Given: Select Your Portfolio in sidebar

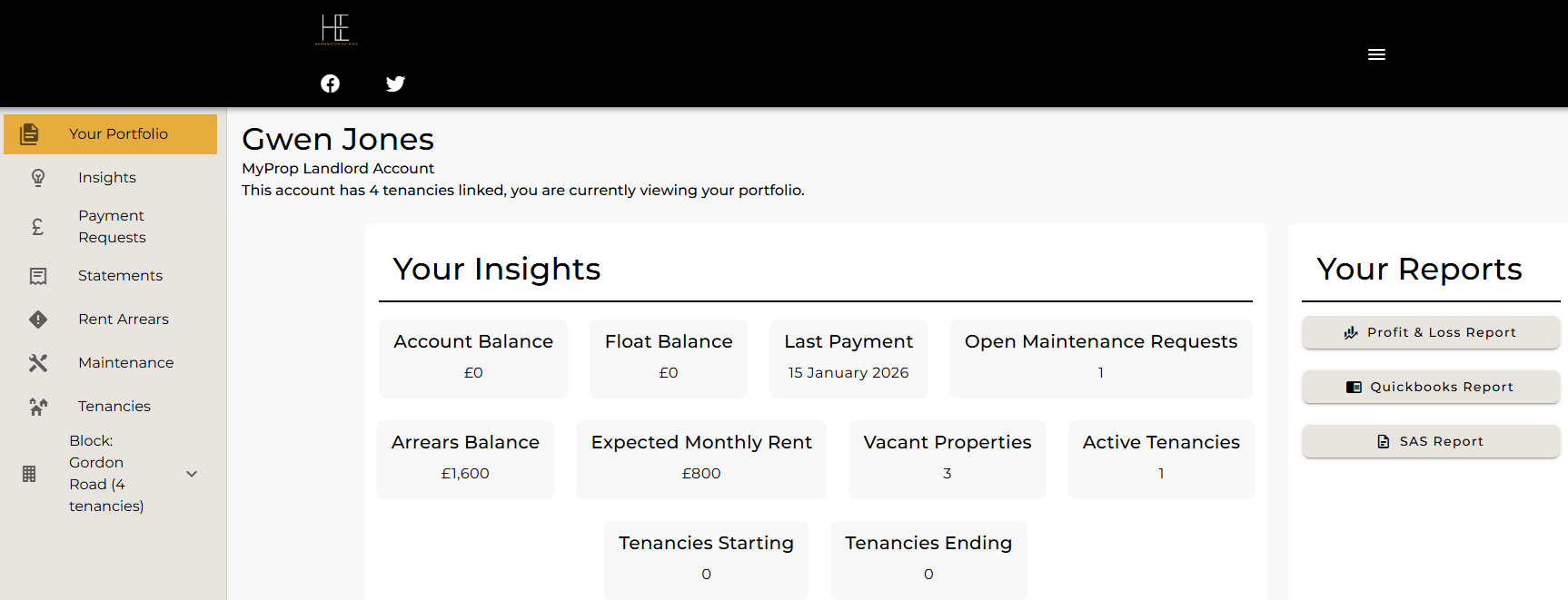Looking at the screenshot, I should 118,134.
